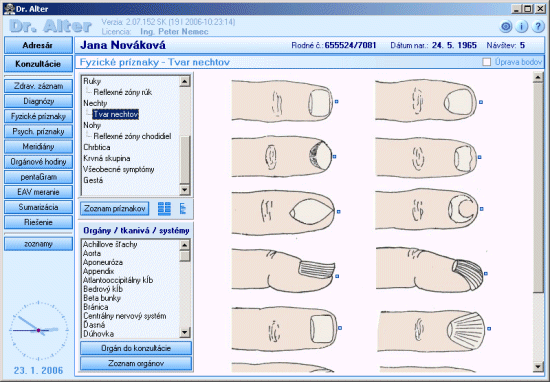Select Nechty in the symptoms tree
550x382 pixels.
(x=95, y=103)
